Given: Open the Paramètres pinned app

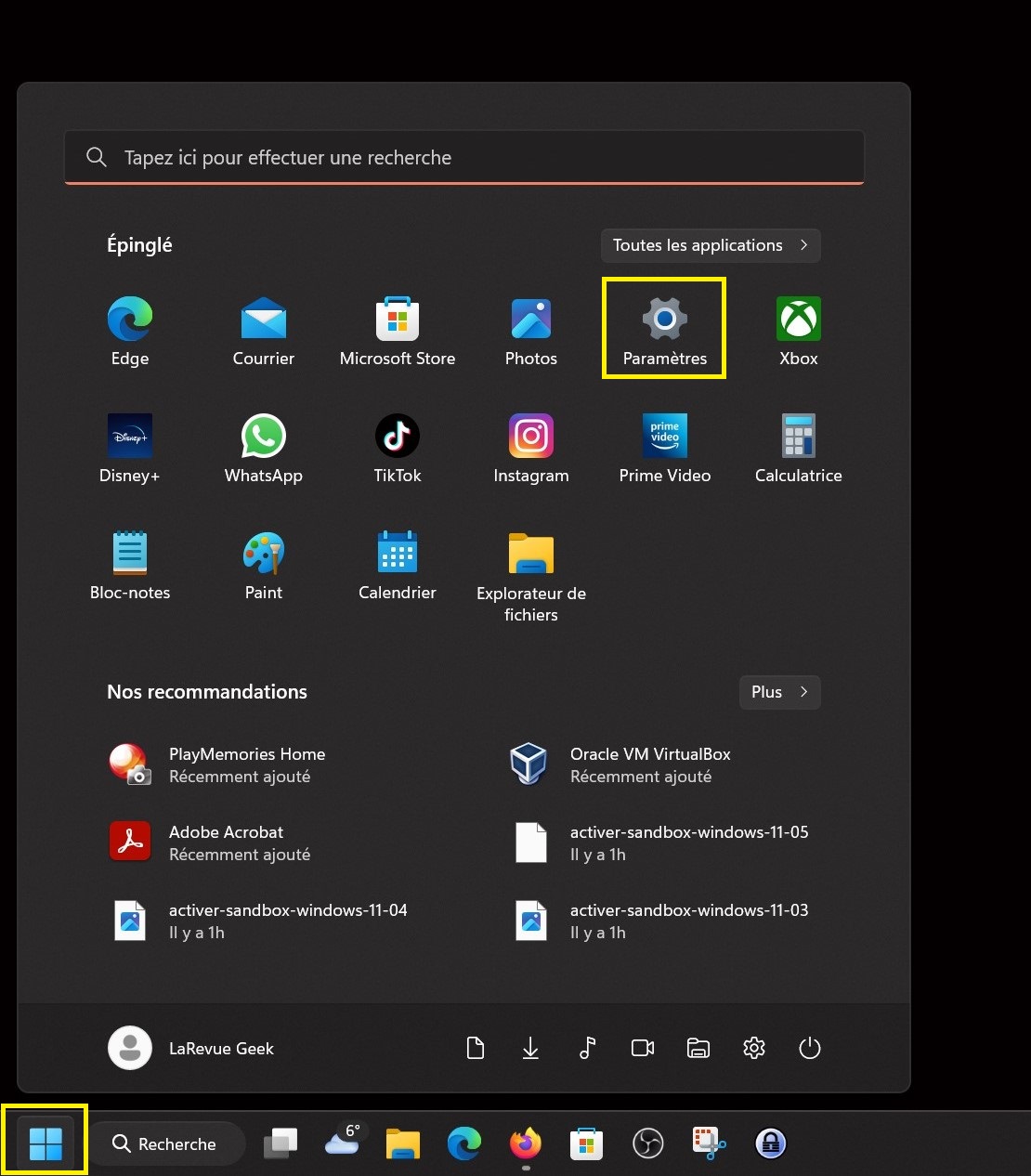Looking at the screenshot, I should pyautogui.click(x=664, y=329).
